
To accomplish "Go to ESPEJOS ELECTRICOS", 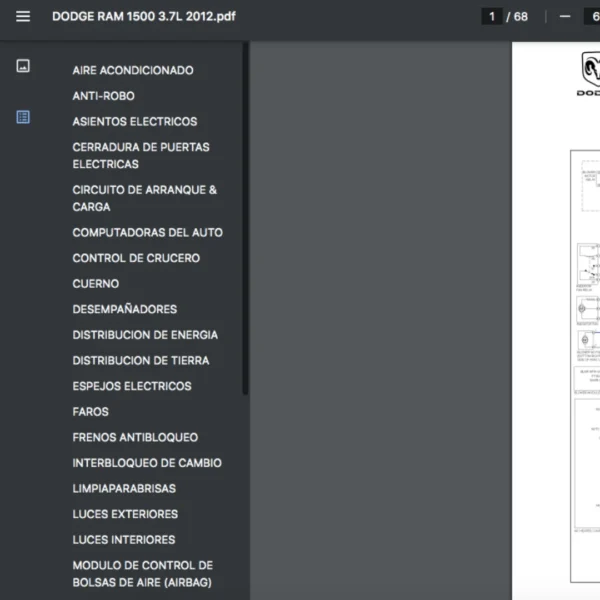I will [x=132, y=386].
